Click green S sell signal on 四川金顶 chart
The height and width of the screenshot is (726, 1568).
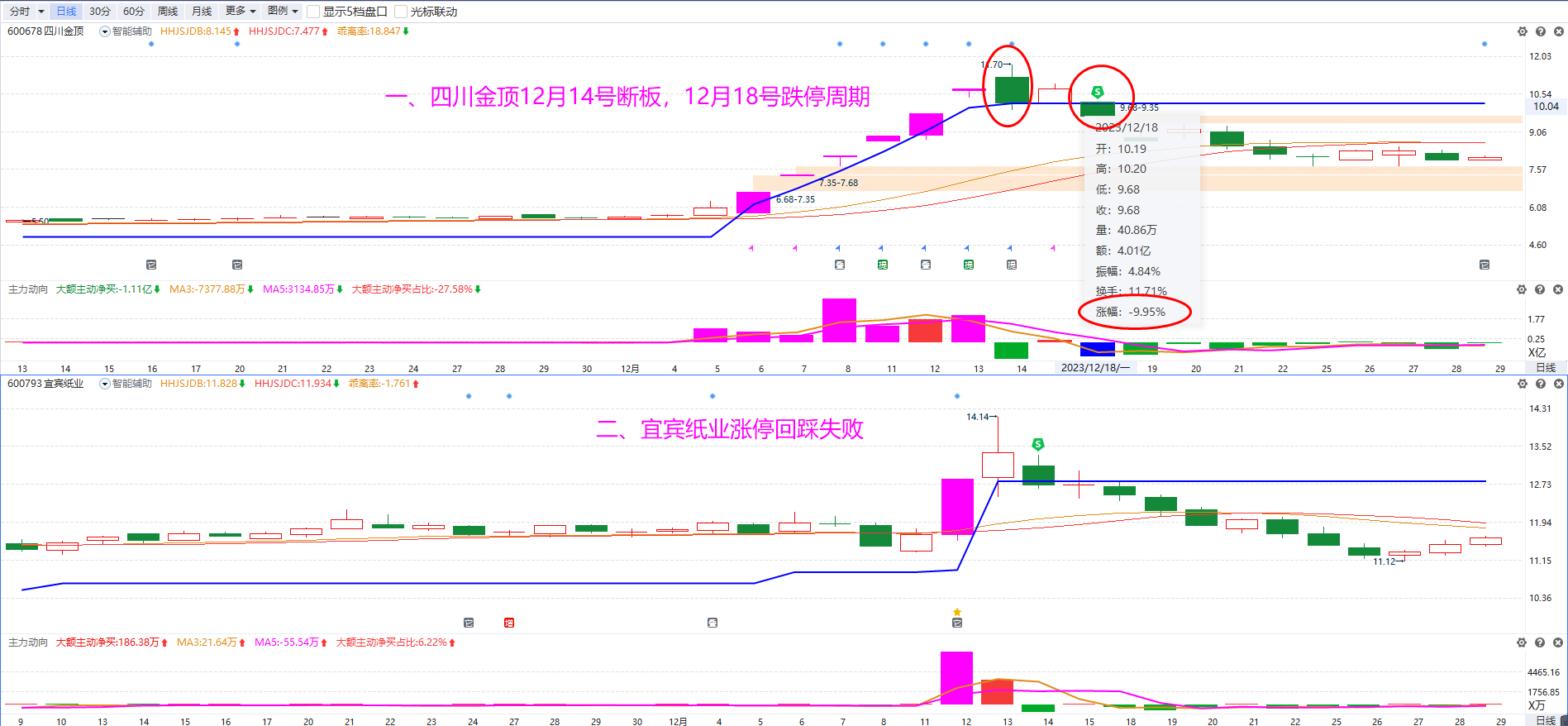1097,92
